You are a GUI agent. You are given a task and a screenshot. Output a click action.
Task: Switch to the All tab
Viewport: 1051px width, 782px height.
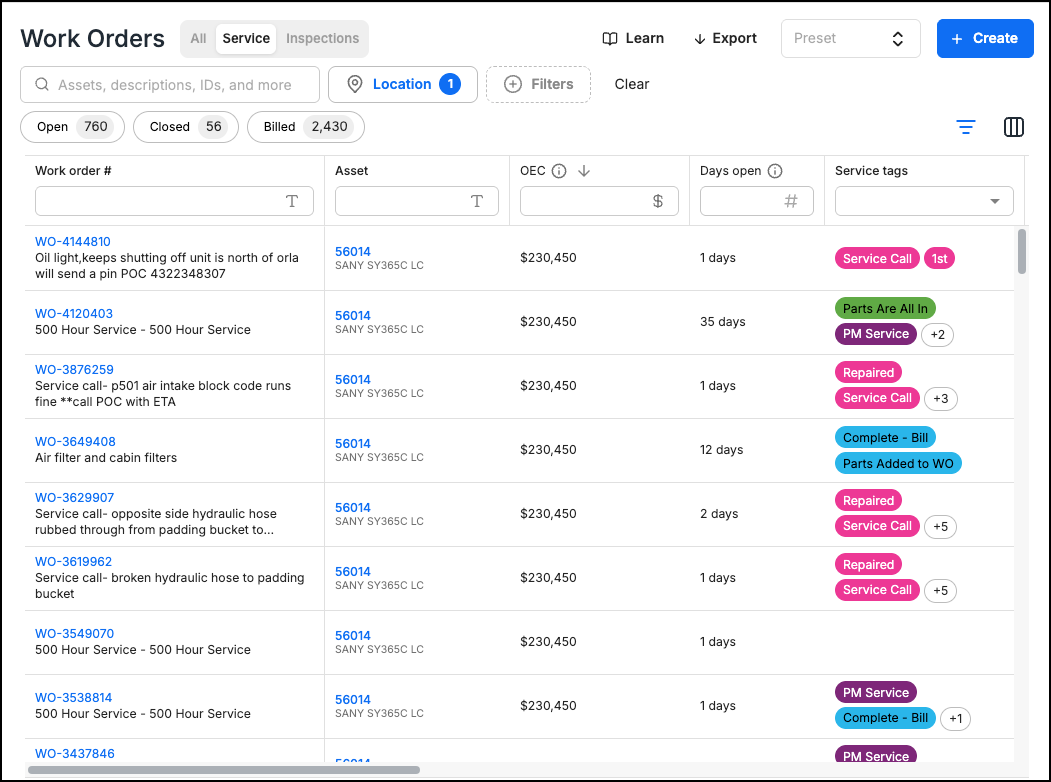pos(198,39)
